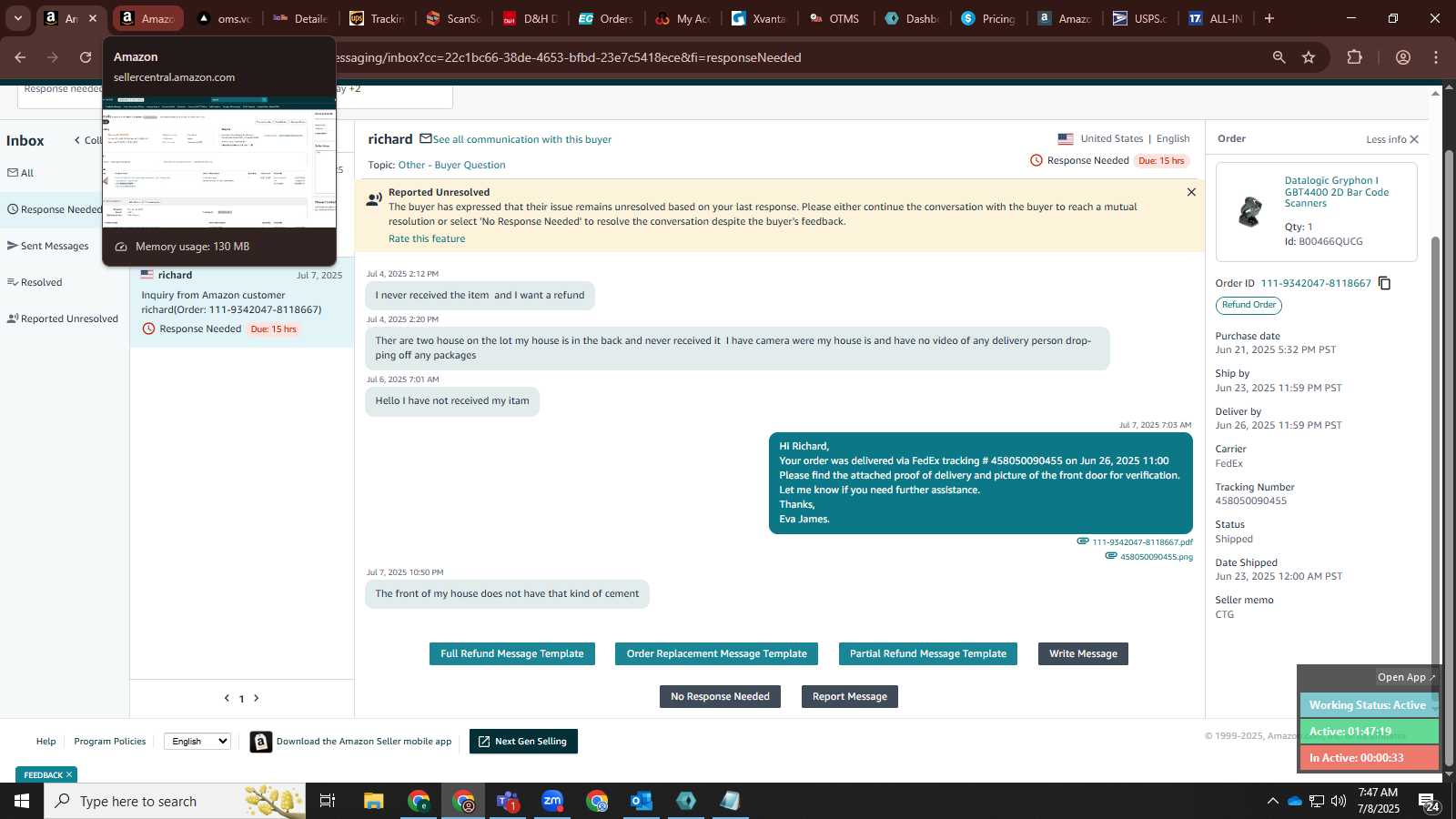This screenshot has height=819, width=1456.
Task: Copy the Order ID to clipboard
Action: [1384, 283]
